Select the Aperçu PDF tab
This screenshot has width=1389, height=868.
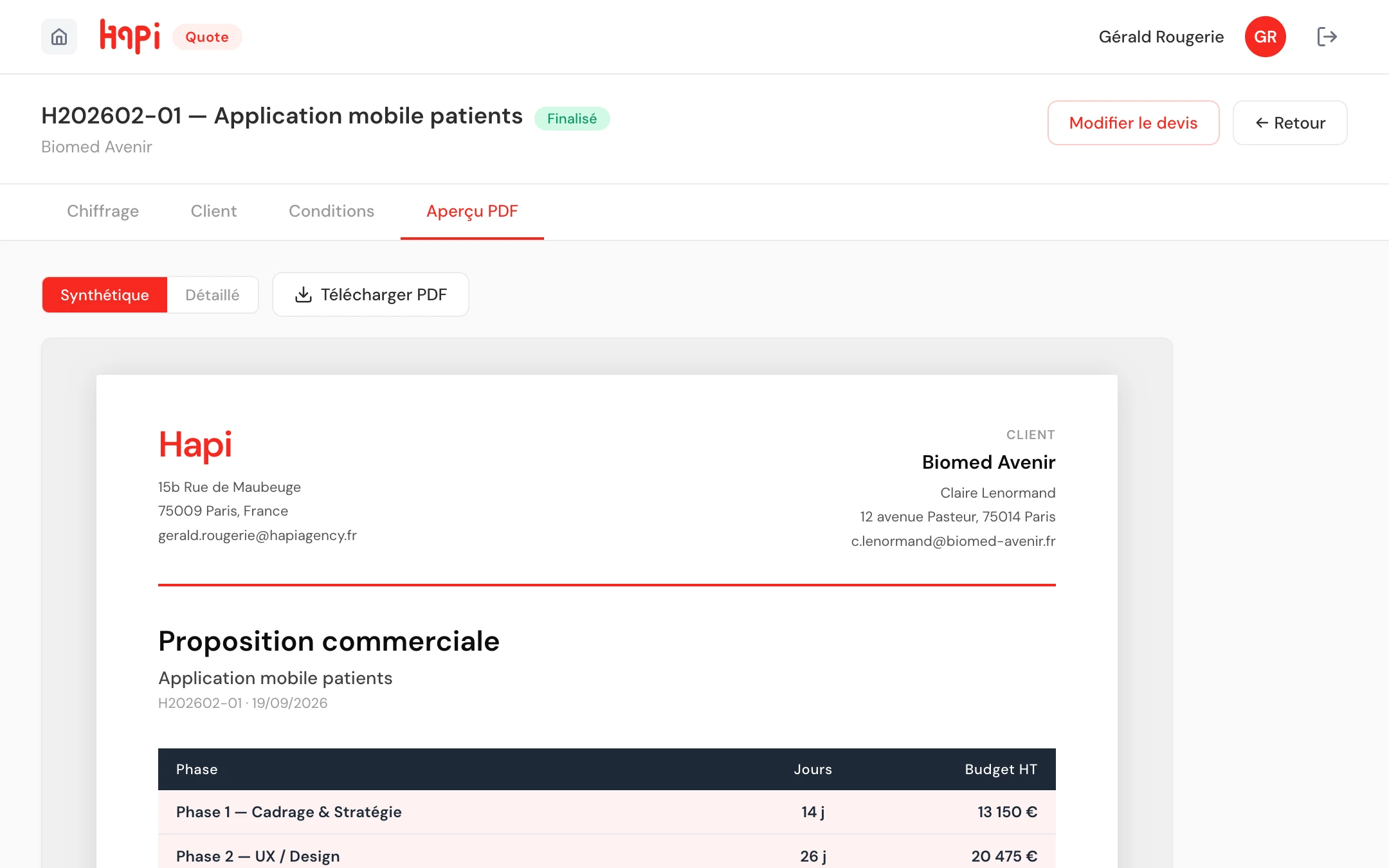(x=472, y=212)
